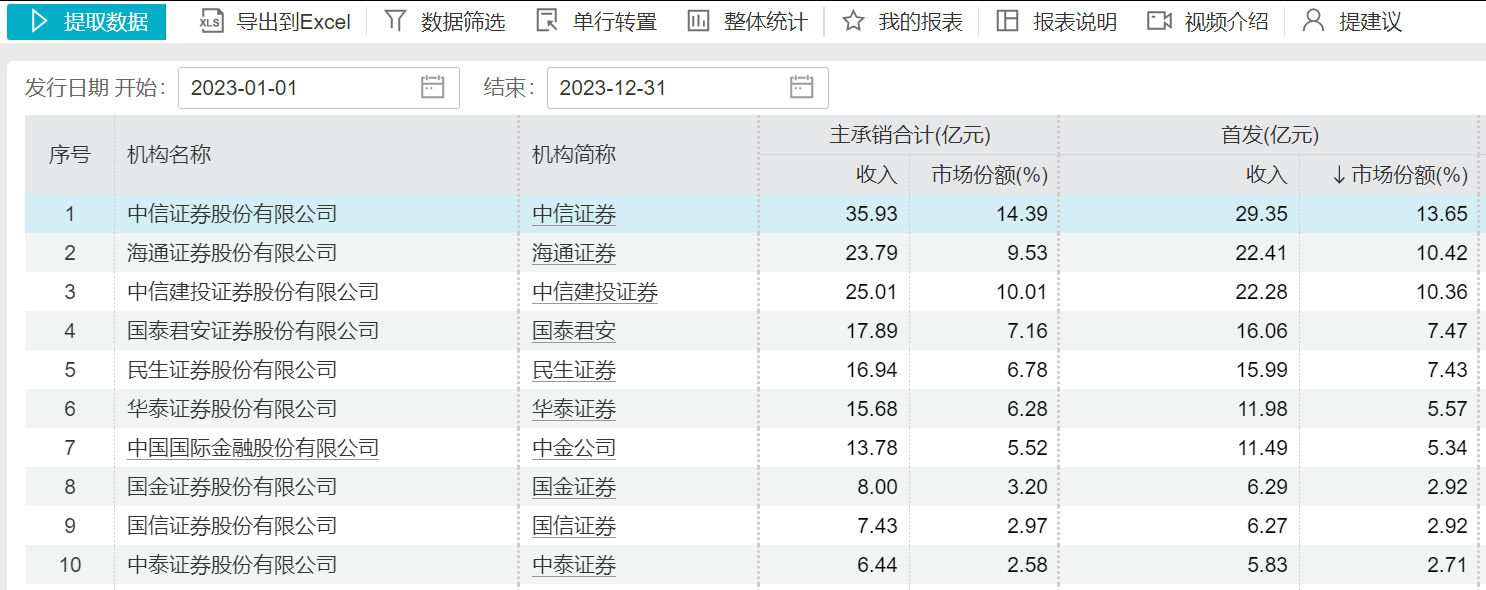Open the 中信证券 short name link

tap(574, 214)
